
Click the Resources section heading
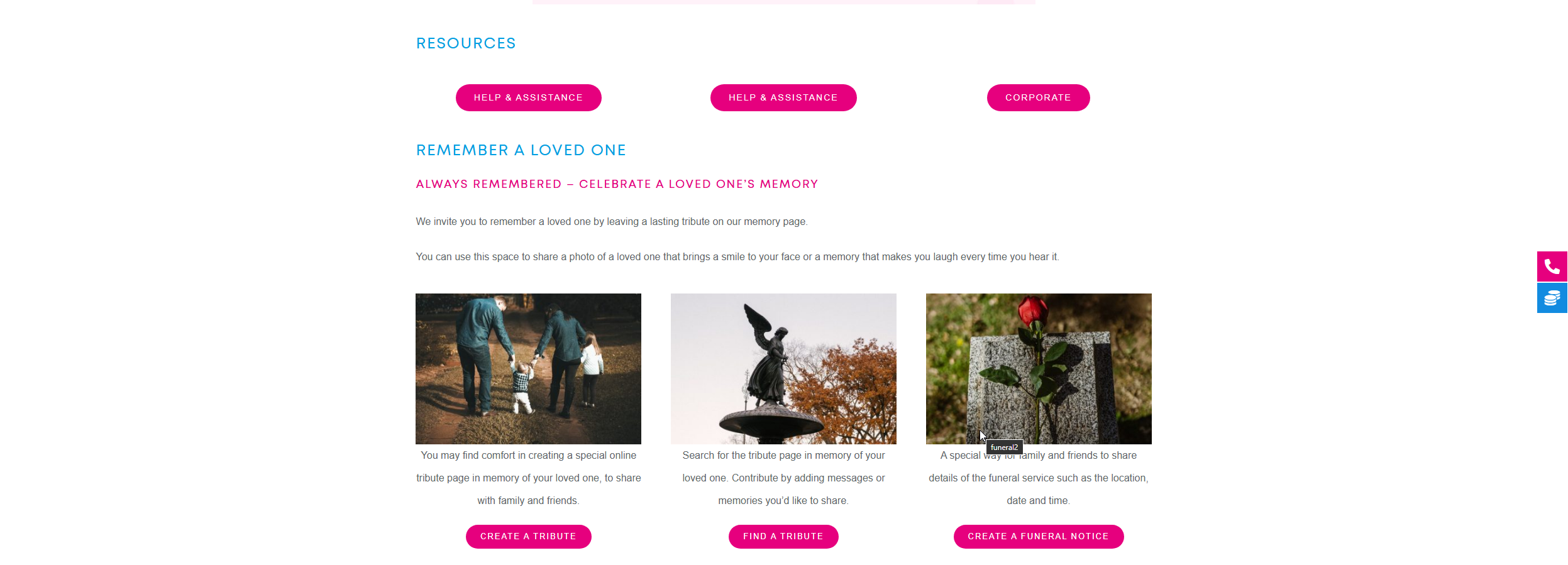[466, 43]
